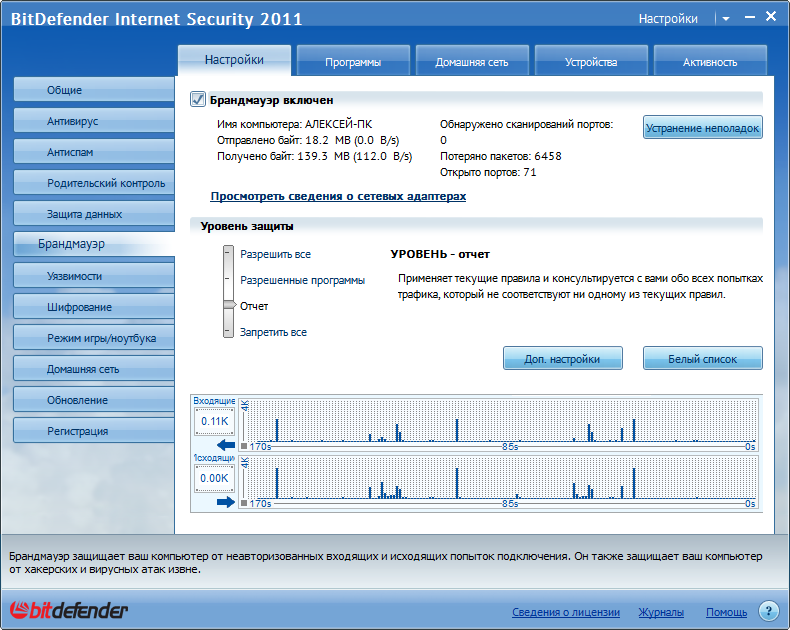
Task: Open the Сведения о лицензии link
Action: (566, 612)
